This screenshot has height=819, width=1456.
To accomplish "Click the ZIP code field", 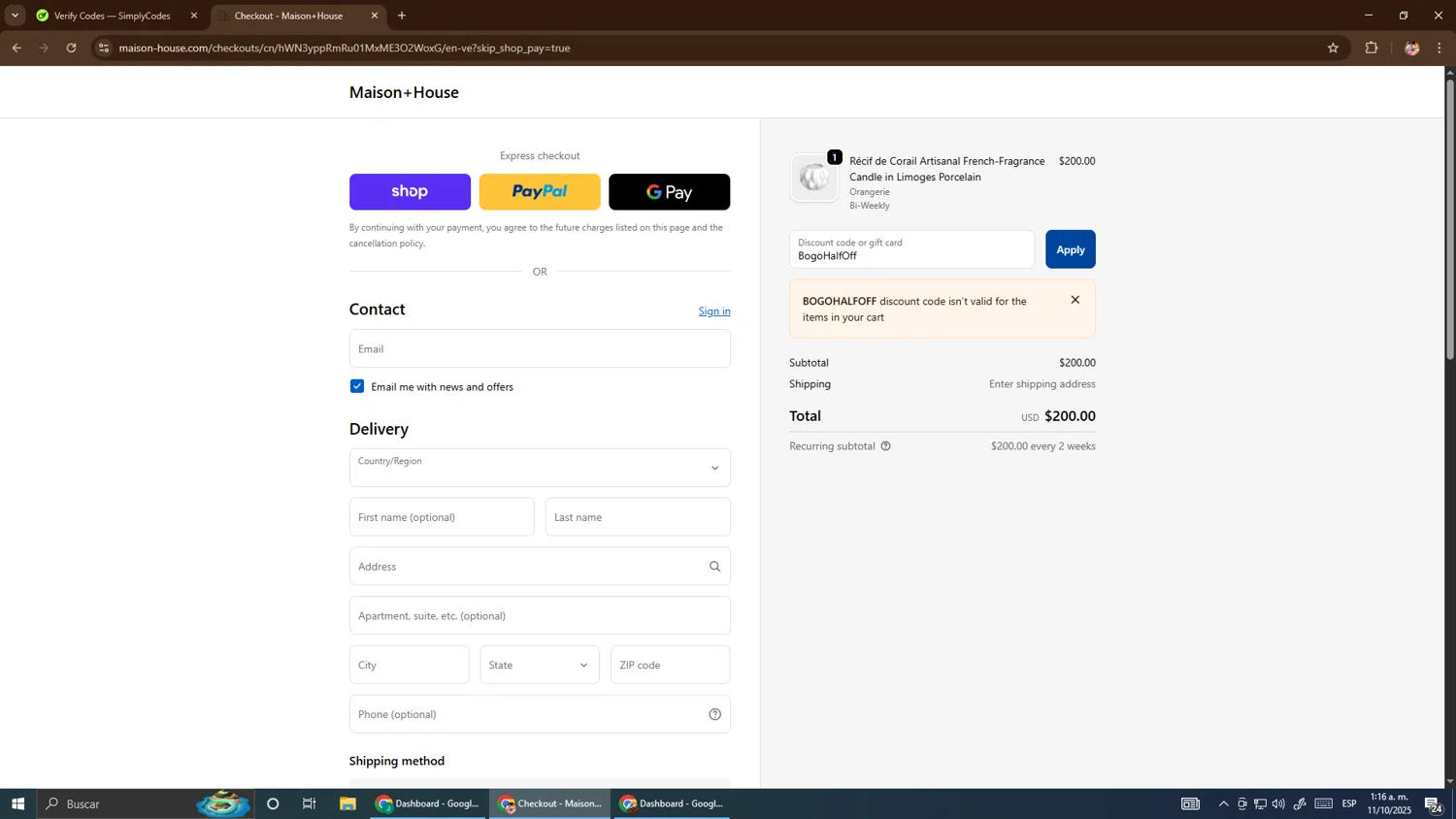I will (x=670, y=665).
